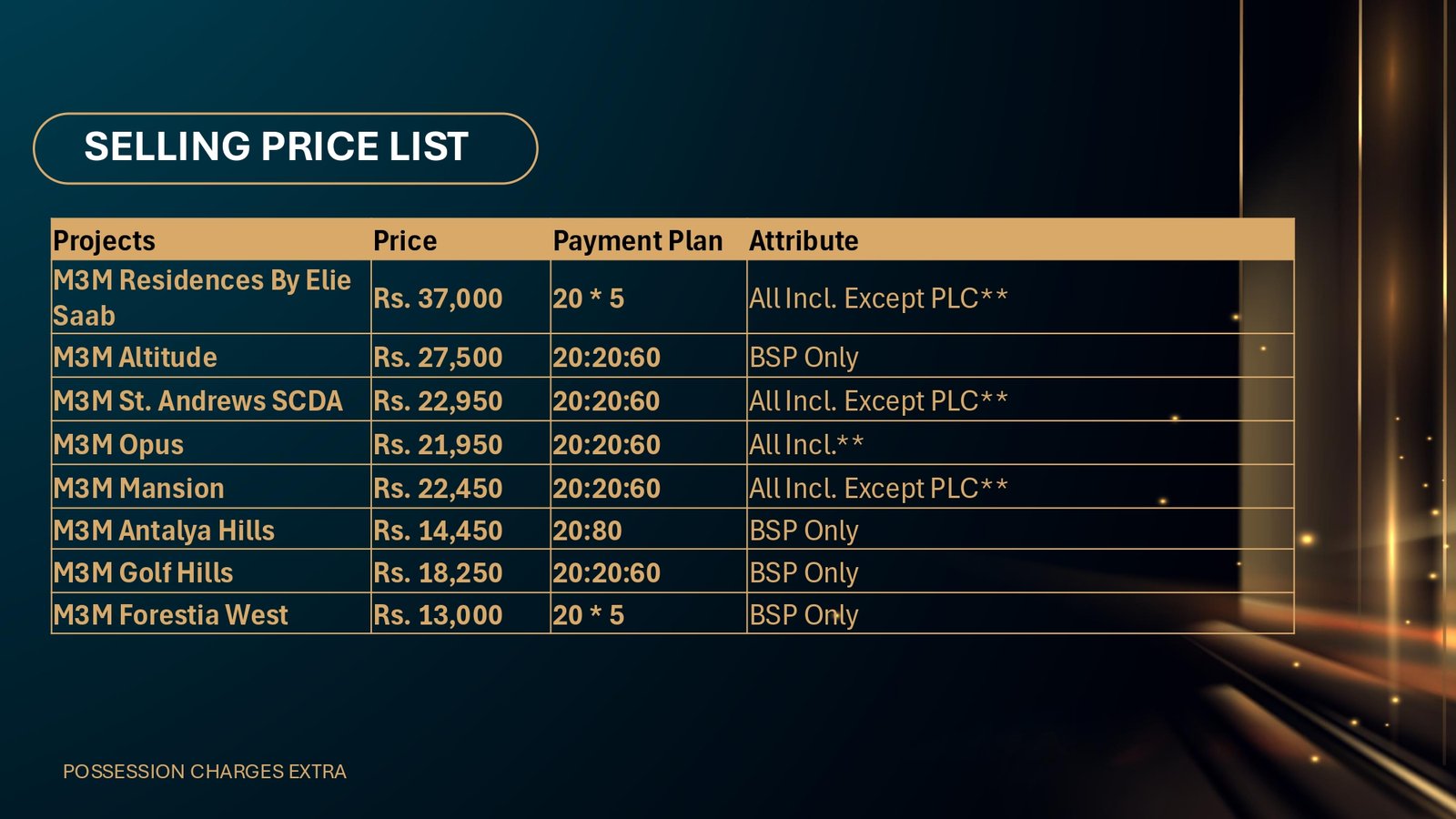
Task: Select the M3M Antalya Hills project cell
Action: pos(164,531)
